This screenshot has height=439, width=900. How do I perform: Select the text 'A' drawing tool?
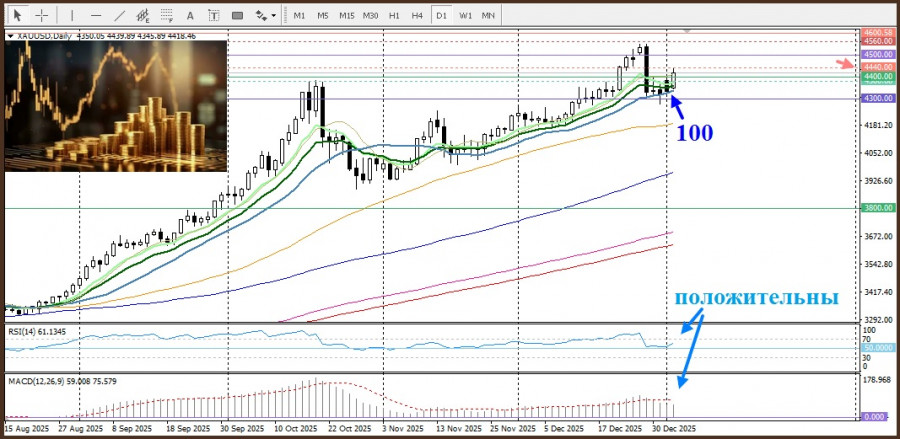[191, 15]
